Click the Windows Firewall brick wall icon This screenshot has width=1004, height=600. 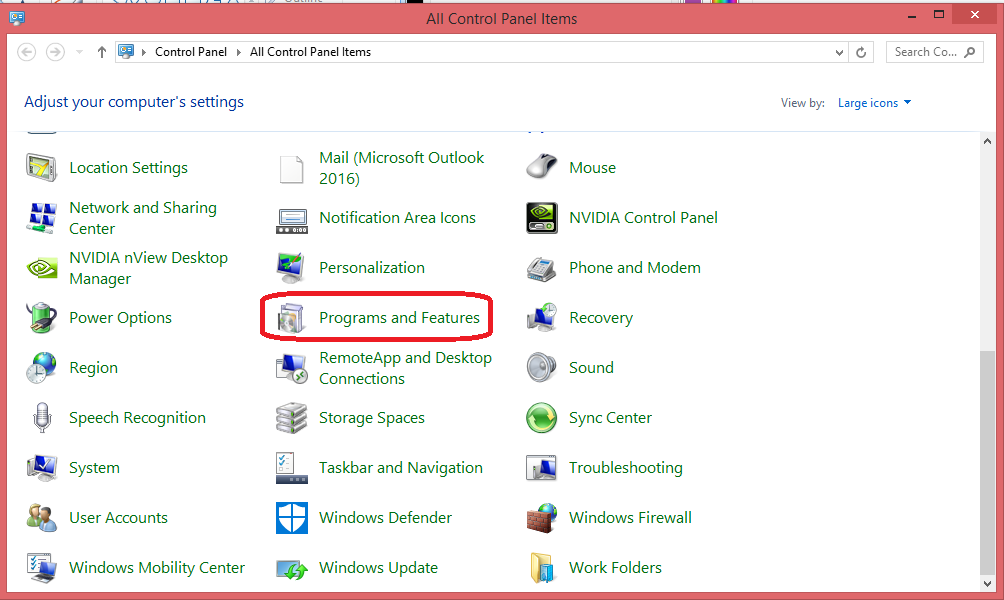pos(541,518)
